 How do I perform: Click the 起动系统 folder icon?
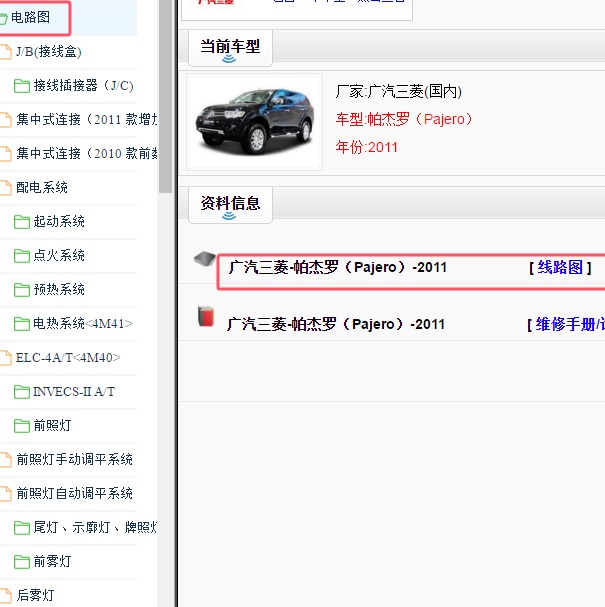click(22, 222)
